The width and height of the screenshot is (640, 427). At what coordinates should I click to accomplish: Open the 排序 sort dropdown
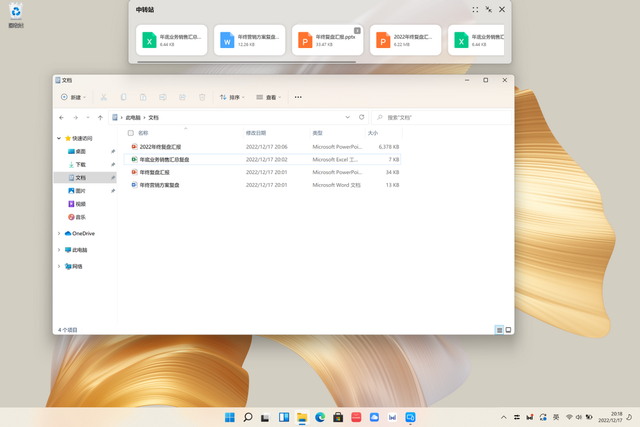(232, 97)
